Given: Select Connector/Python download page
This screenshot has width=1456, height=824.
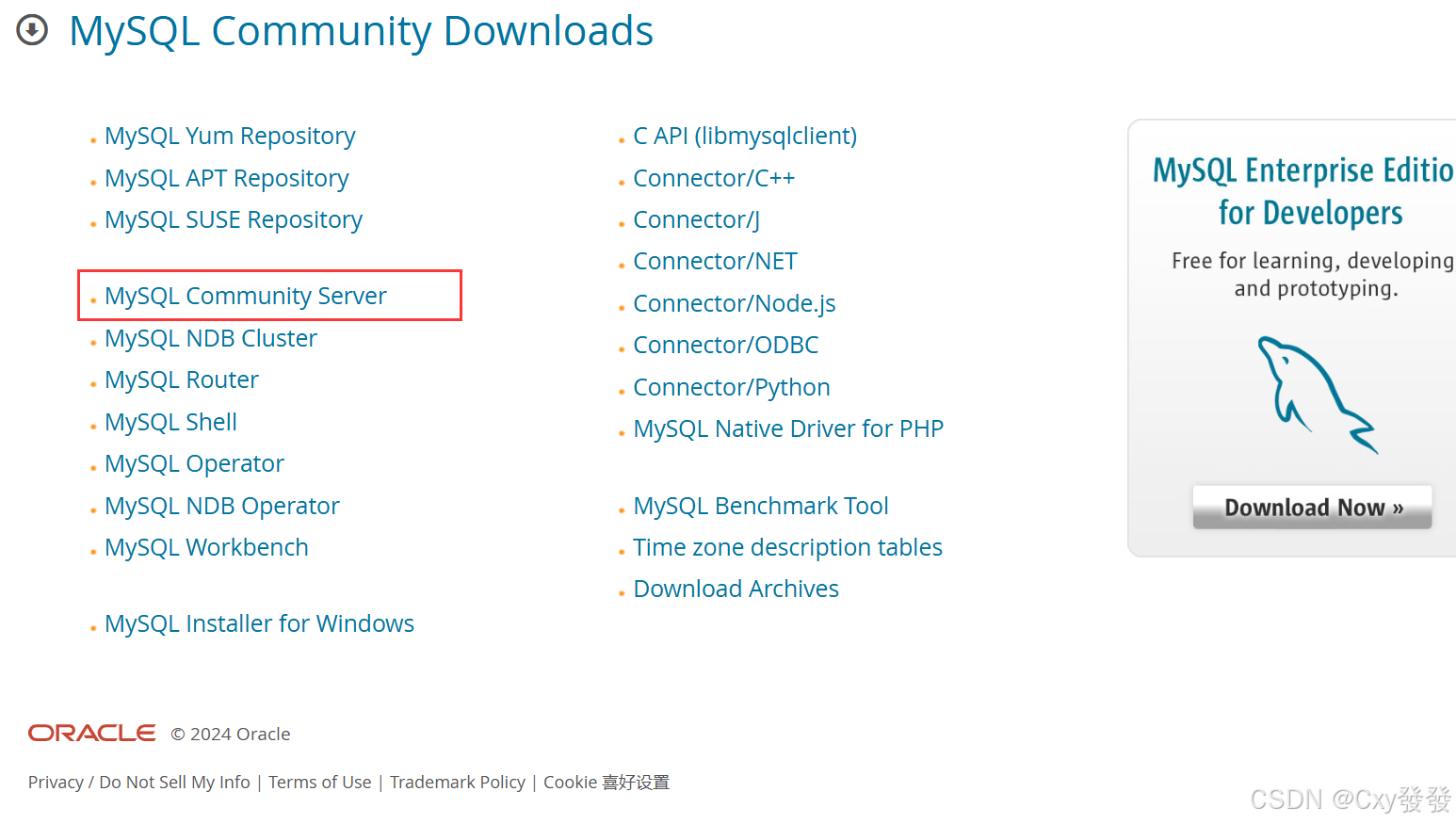Looking at the screenshot, I should [732, 386].
